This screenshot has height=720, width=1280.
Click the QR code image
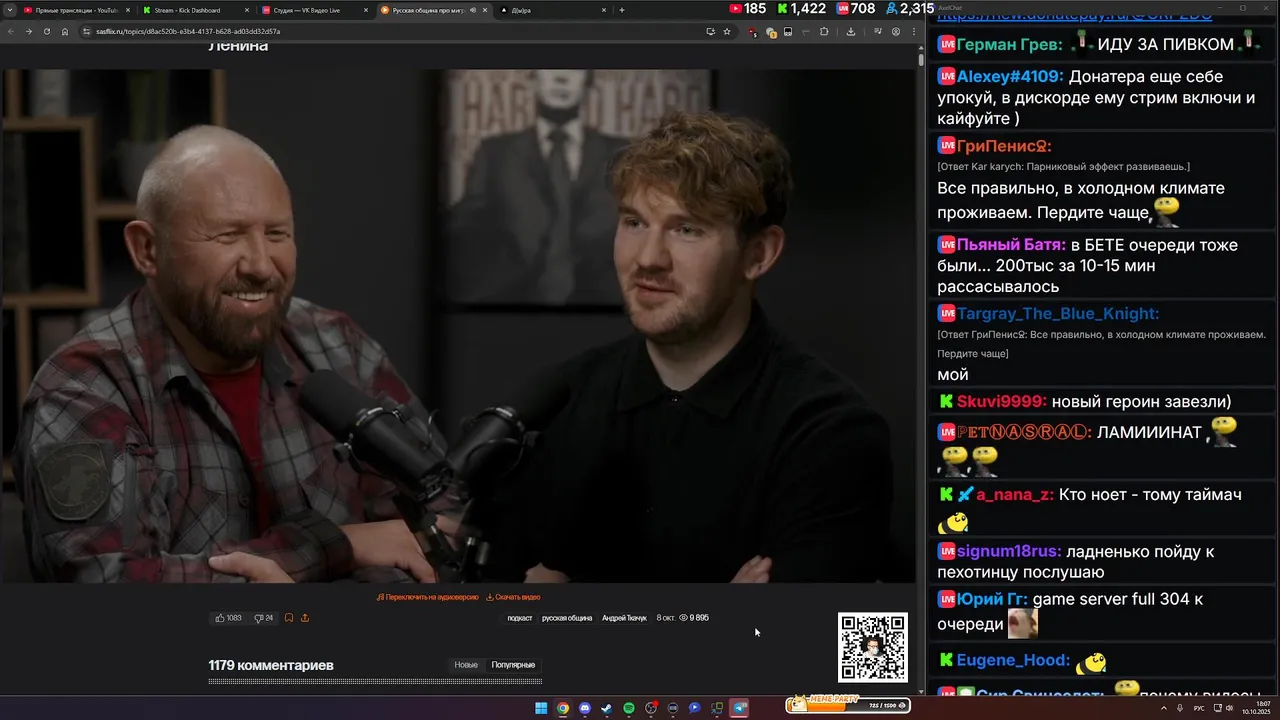tap(873, 648)
